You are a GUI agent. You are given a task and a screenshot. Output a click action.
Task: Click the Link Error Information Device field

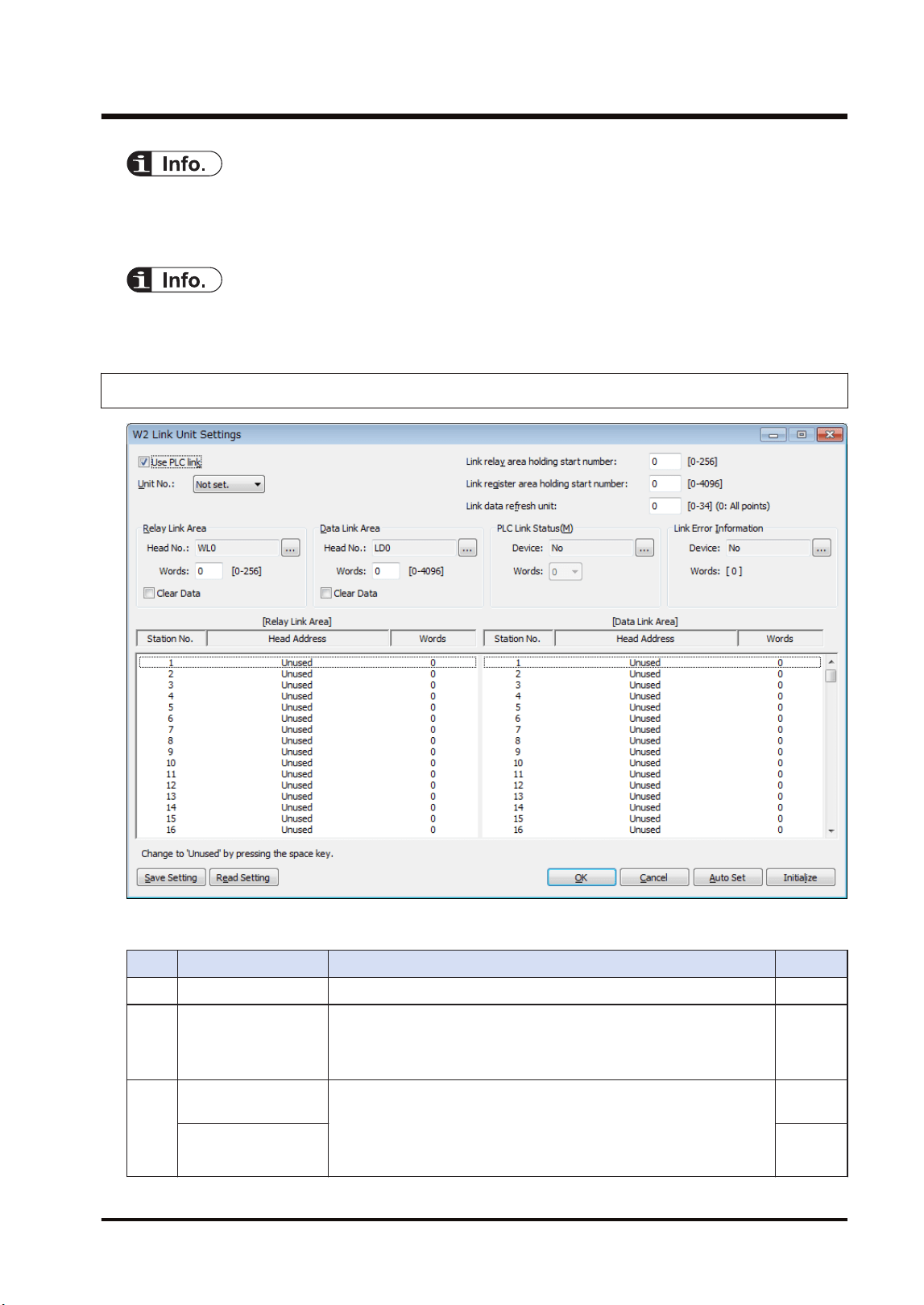coord(769,548)
